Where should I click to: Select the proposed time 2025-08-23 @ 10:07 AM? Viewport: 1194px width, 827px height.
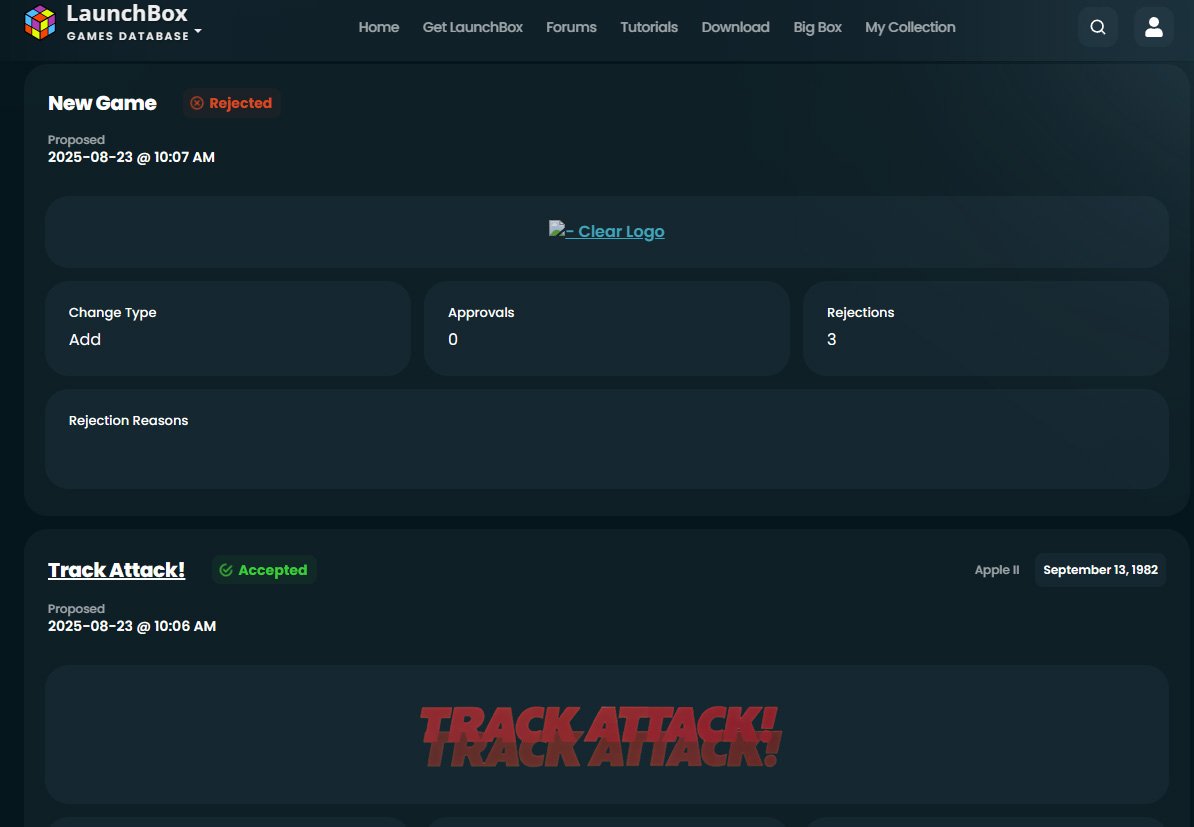coord(131,157)
